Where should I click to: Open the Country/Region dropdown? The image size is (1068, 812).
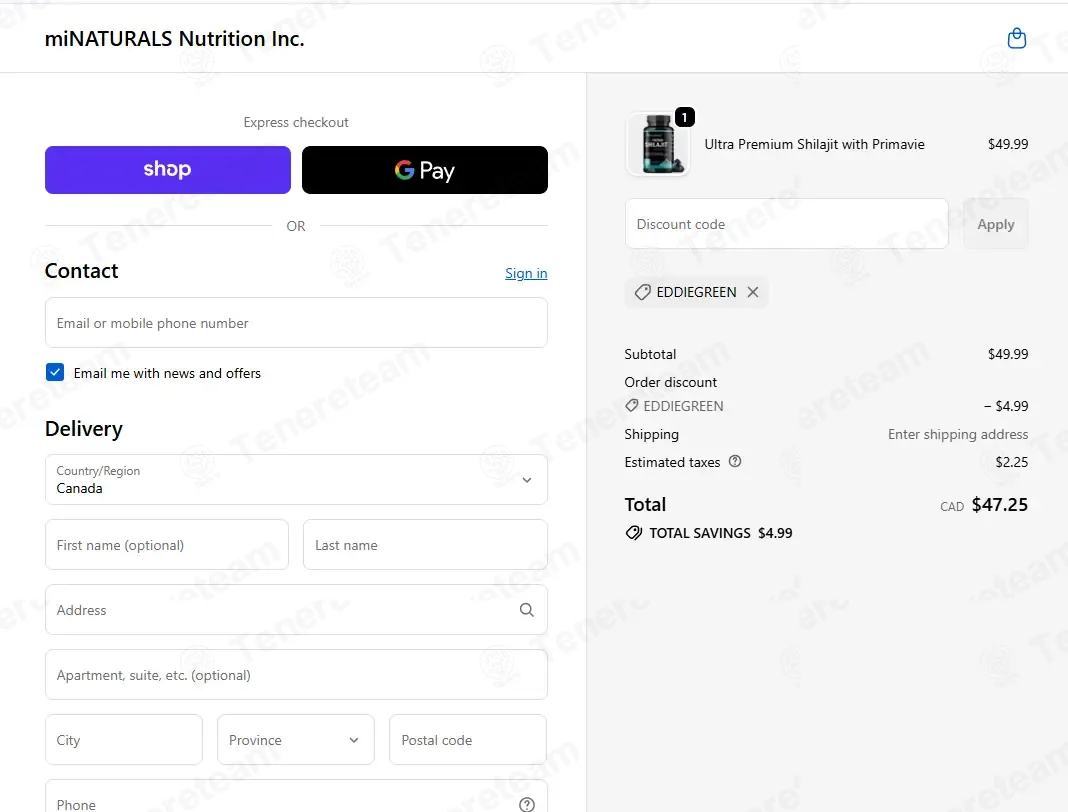296,480
